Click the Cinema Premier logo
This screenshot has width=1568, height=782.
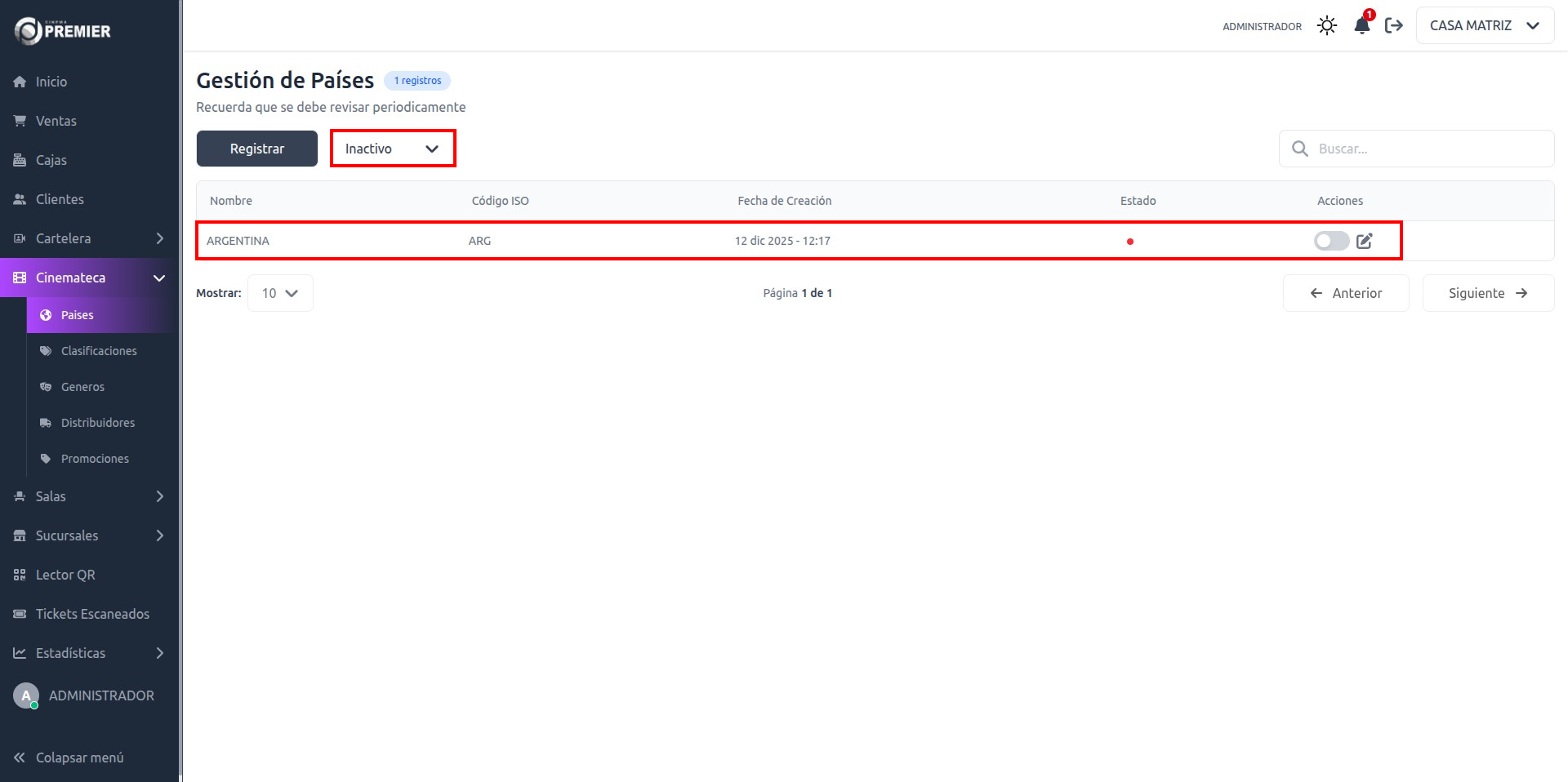pyautogui.click(x=63, y=31)
